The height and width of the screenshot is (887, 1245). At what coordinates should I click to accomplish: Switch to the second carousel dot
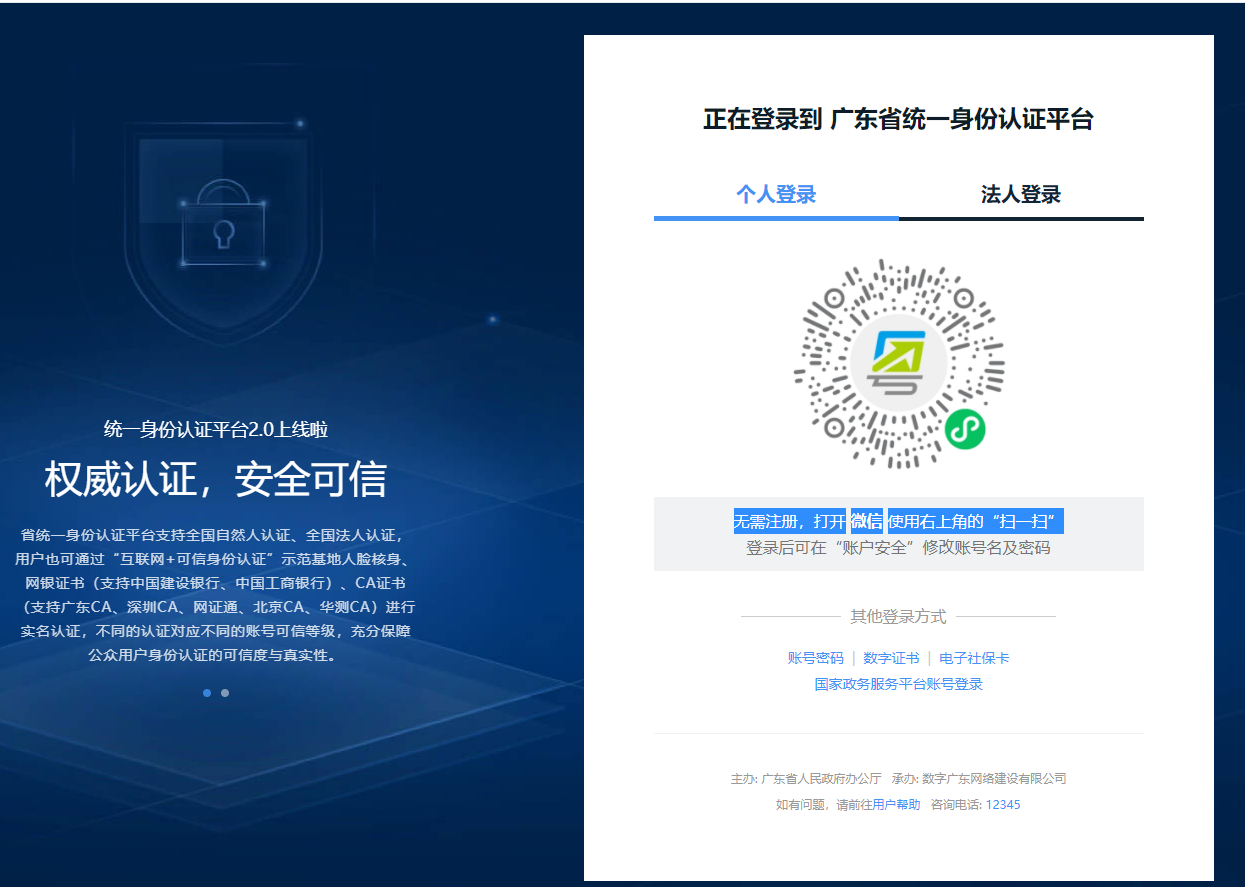225,693
